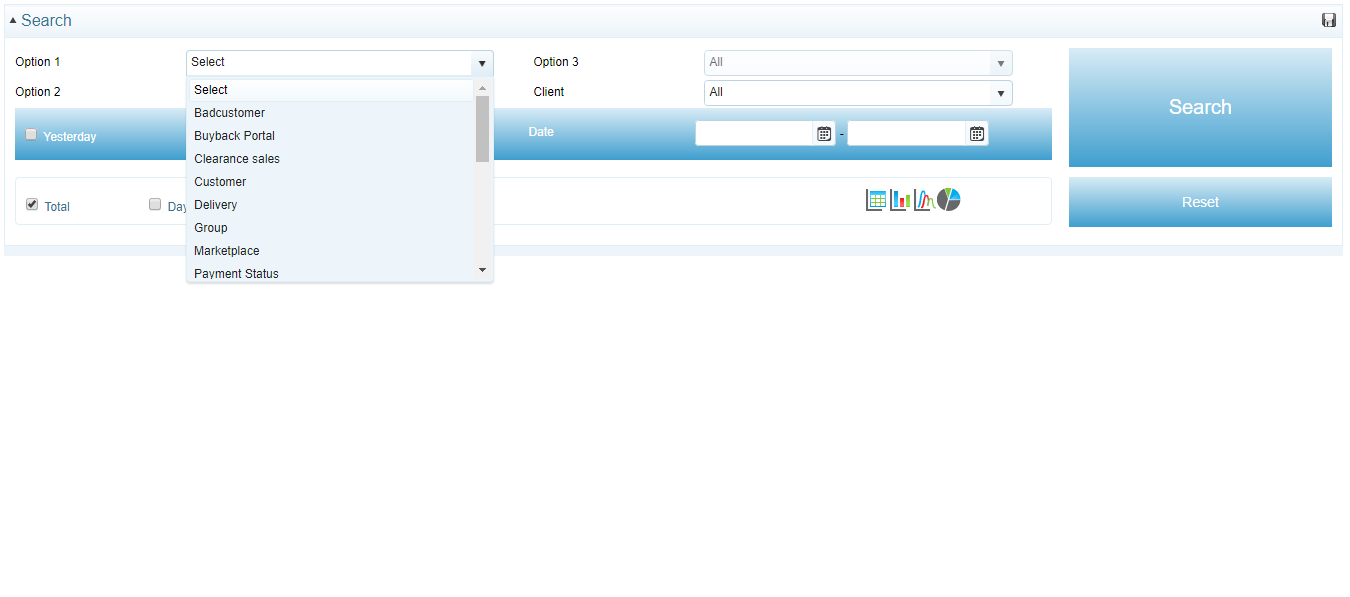The height and width of the screenshot is (597, 1350).
Task: Select Delivery from Option 1 list
Action: coord(331,205)
